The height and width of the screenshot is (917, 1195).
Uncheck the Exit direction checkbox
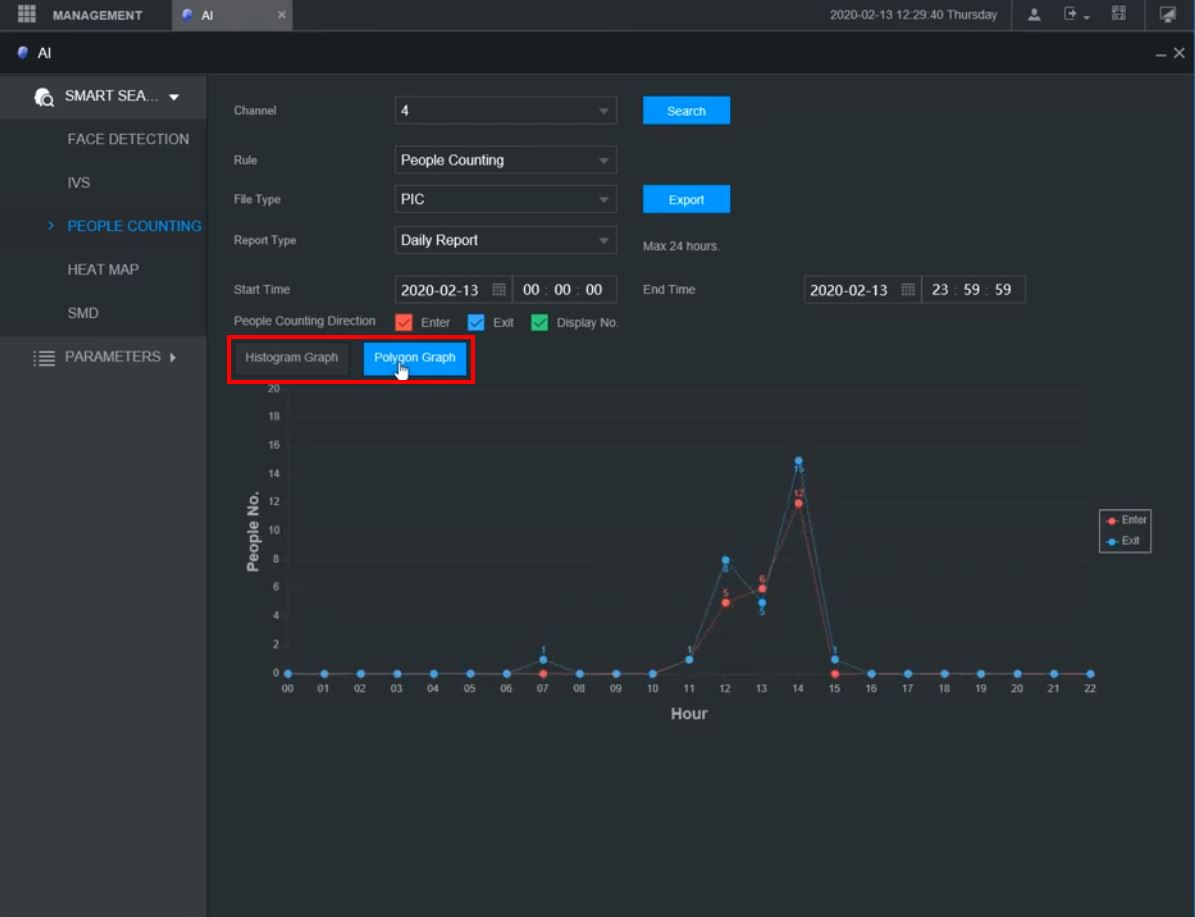pos(476,322)
